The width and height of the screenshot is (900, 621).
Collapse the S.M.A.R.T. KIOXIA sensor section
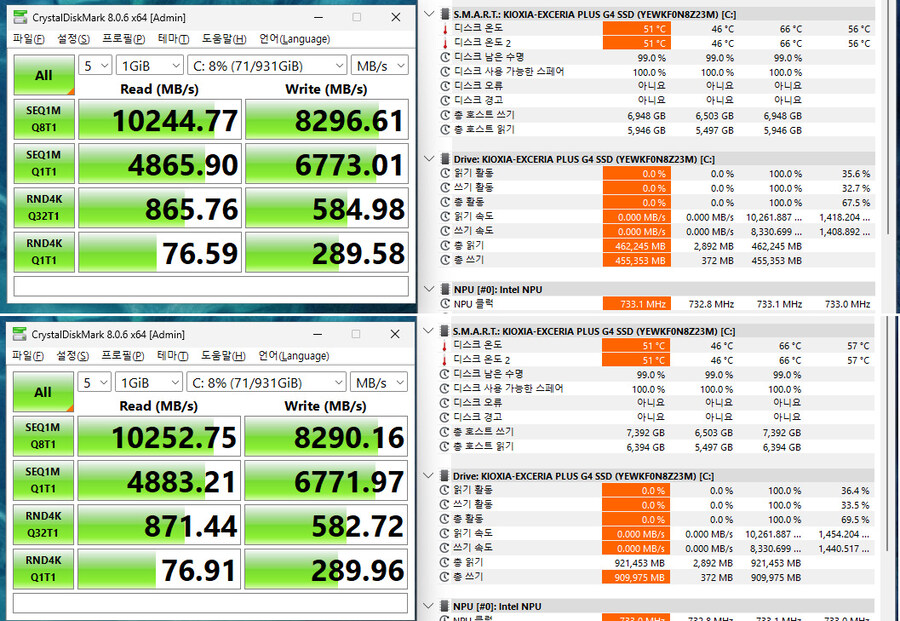429,14
